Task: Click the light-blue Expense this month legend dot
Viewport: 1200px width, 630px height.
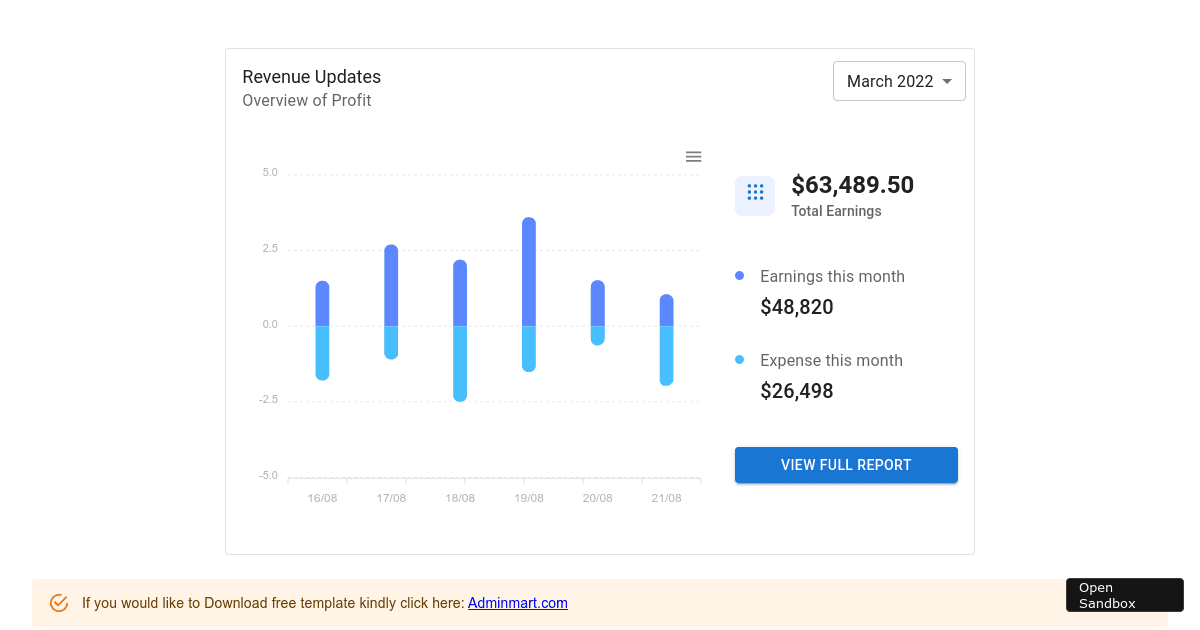Action: point(740,359)
